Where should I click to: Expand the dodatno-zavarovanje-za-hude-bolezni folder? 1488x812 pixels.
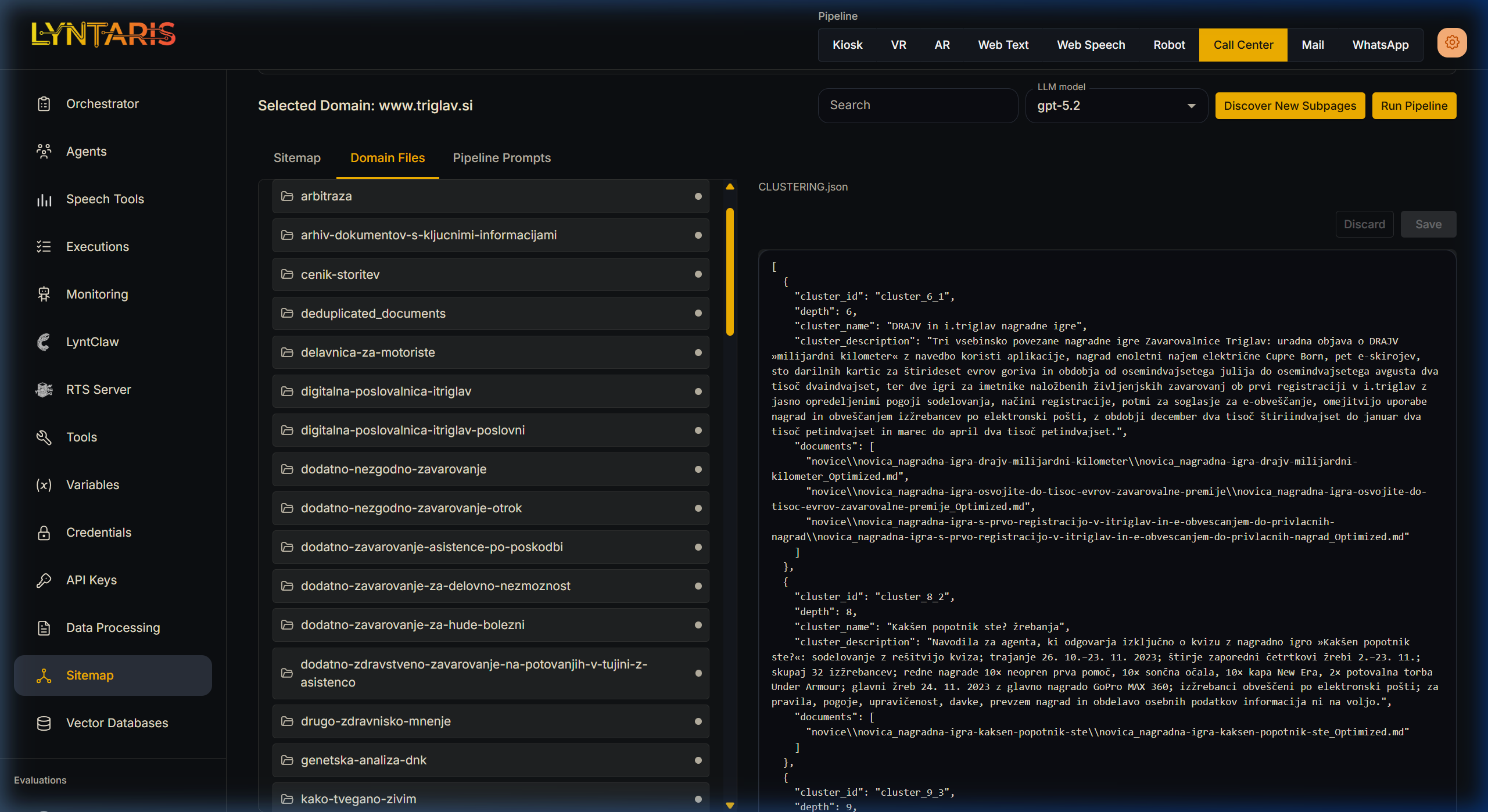click(490, 625)
